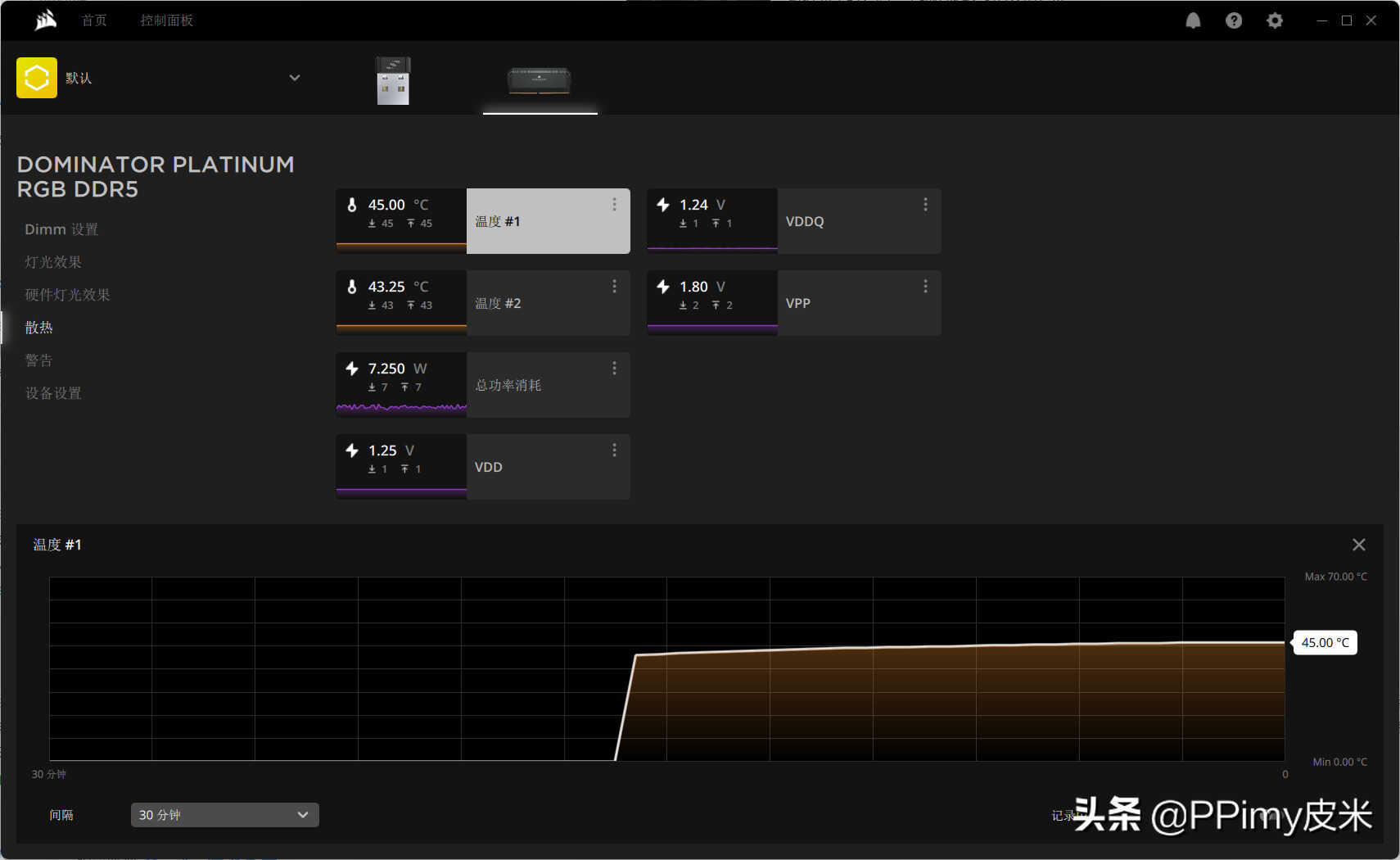Select the VDDQ sensor card

tap(794, 221)
